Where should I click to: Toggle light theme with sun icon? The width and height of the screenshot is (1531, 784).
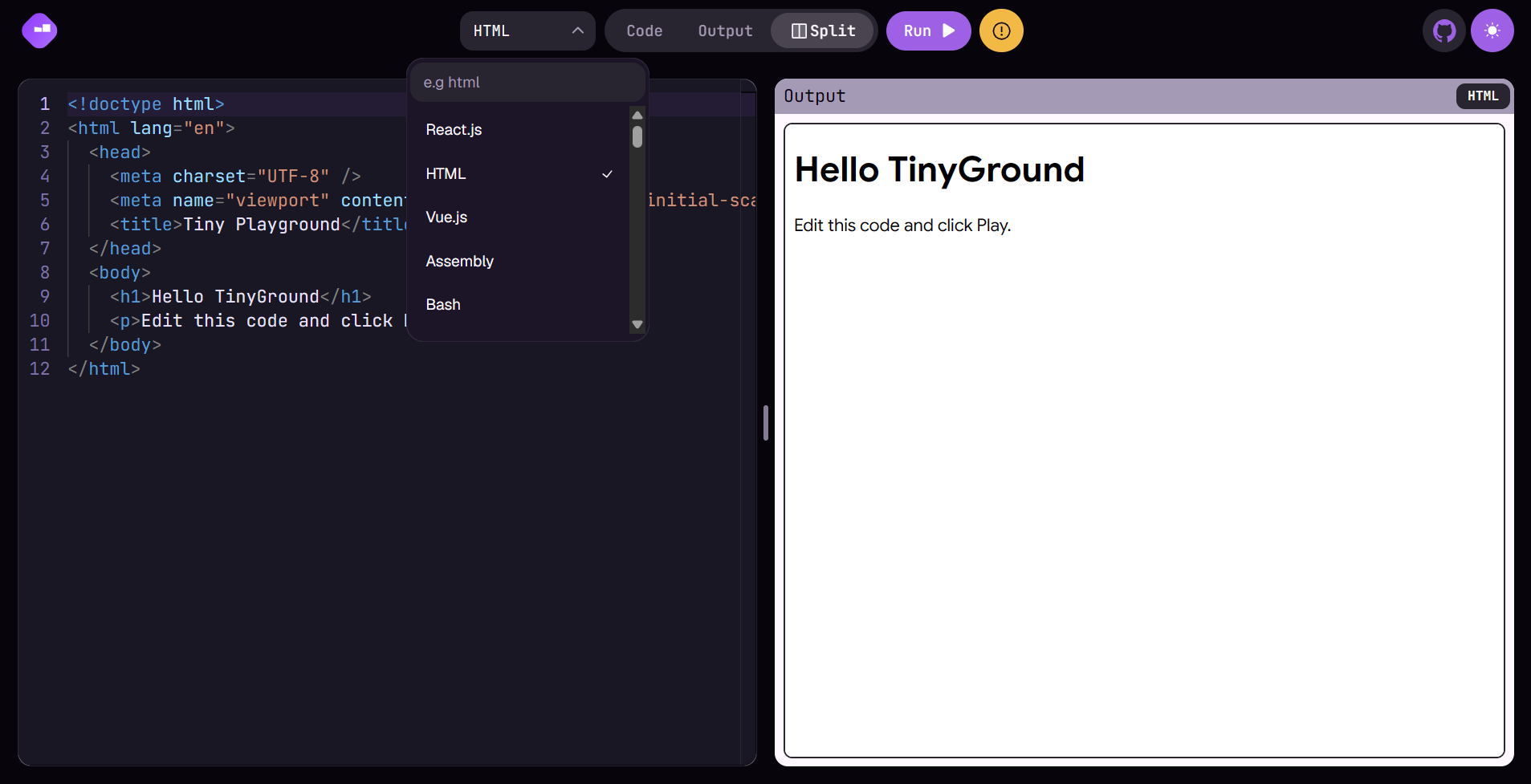1492,30
